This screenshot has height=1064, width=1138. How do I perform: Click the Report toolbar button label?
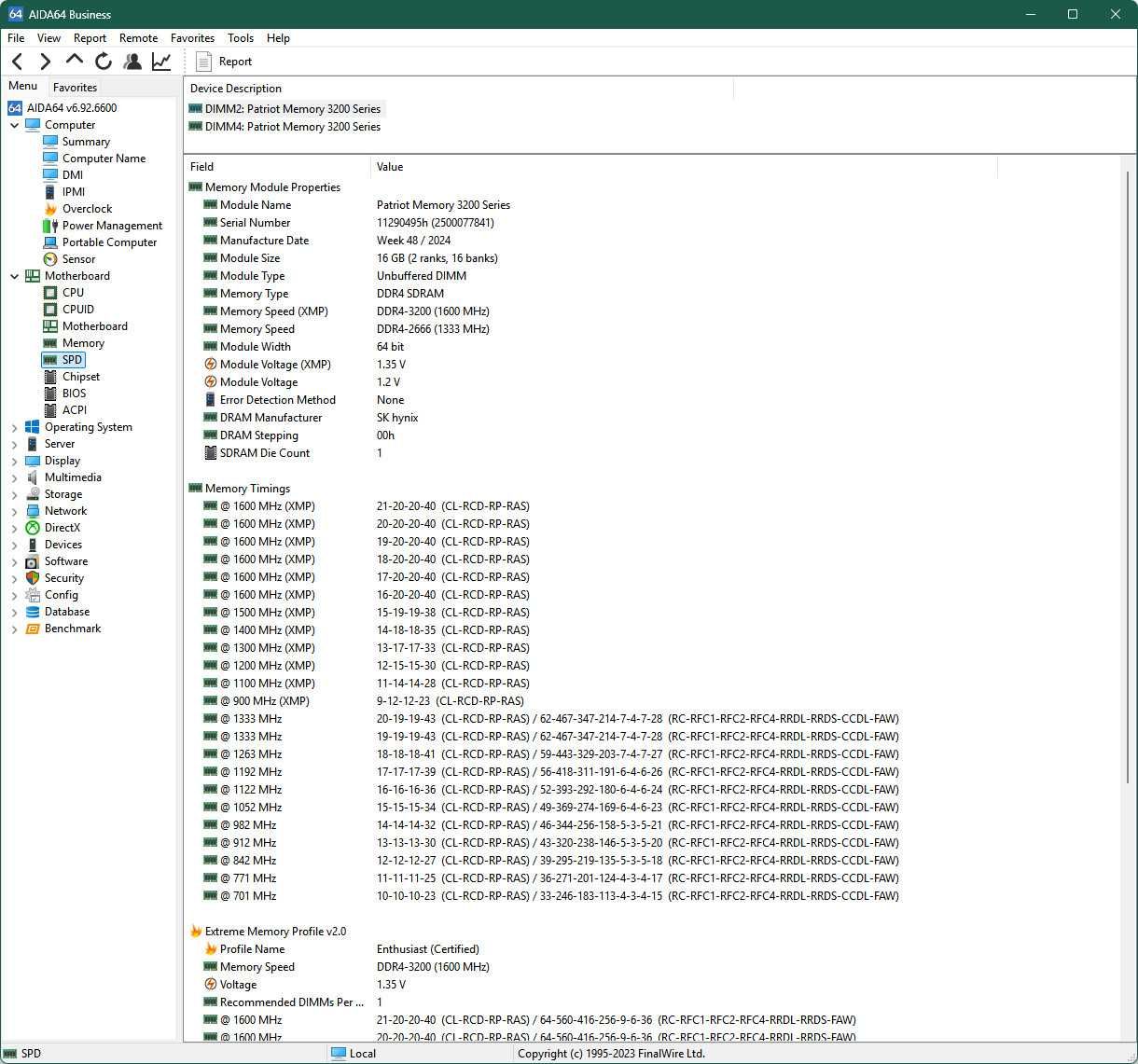(235, 62)
